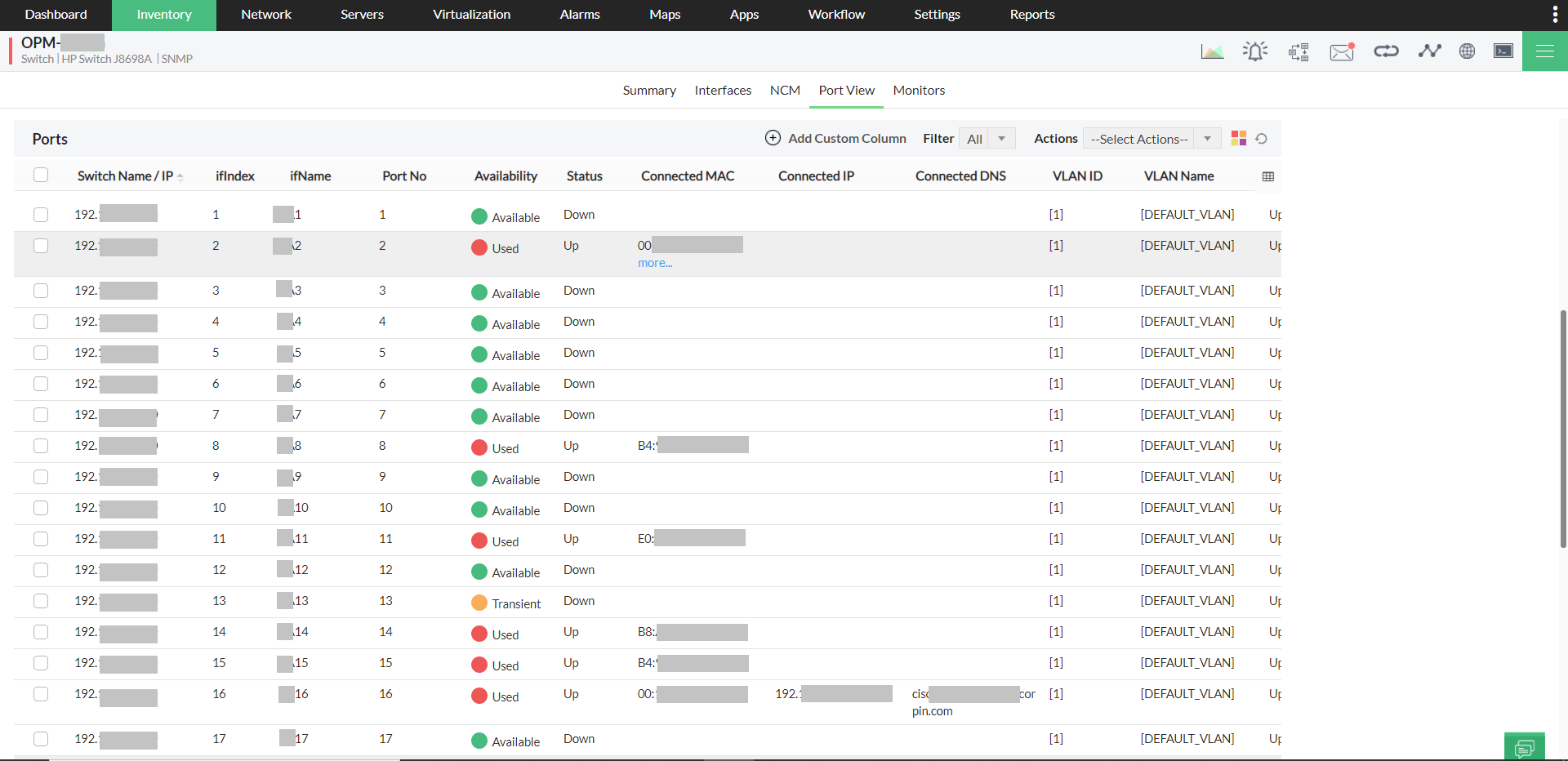This screenshot has height=761, width=1568.
Task: Open the workflow diagram icon
Action: [x=1298, y=52]
